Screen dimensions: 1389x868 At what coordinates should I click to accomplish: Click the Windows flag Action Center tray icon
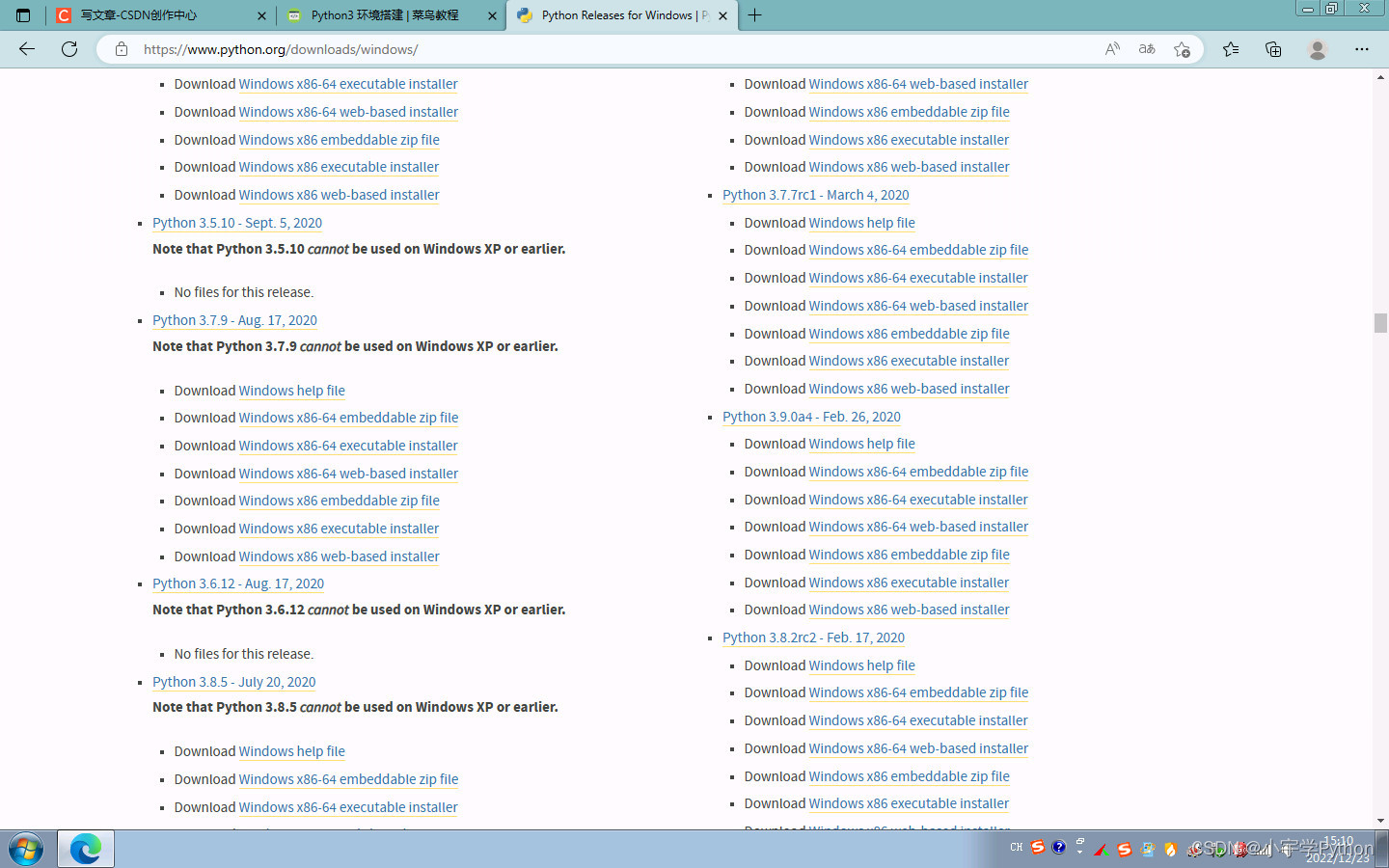pyautogui.click(x=1148, y=849)
